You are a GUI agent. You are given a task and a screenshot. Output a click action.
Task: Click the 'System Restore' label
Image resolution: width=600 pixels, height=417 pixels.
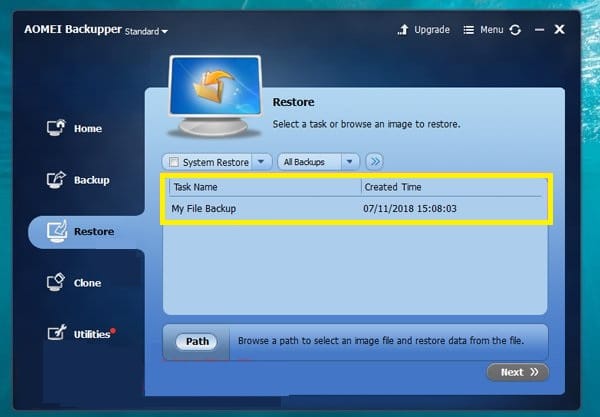click(216, 162)
